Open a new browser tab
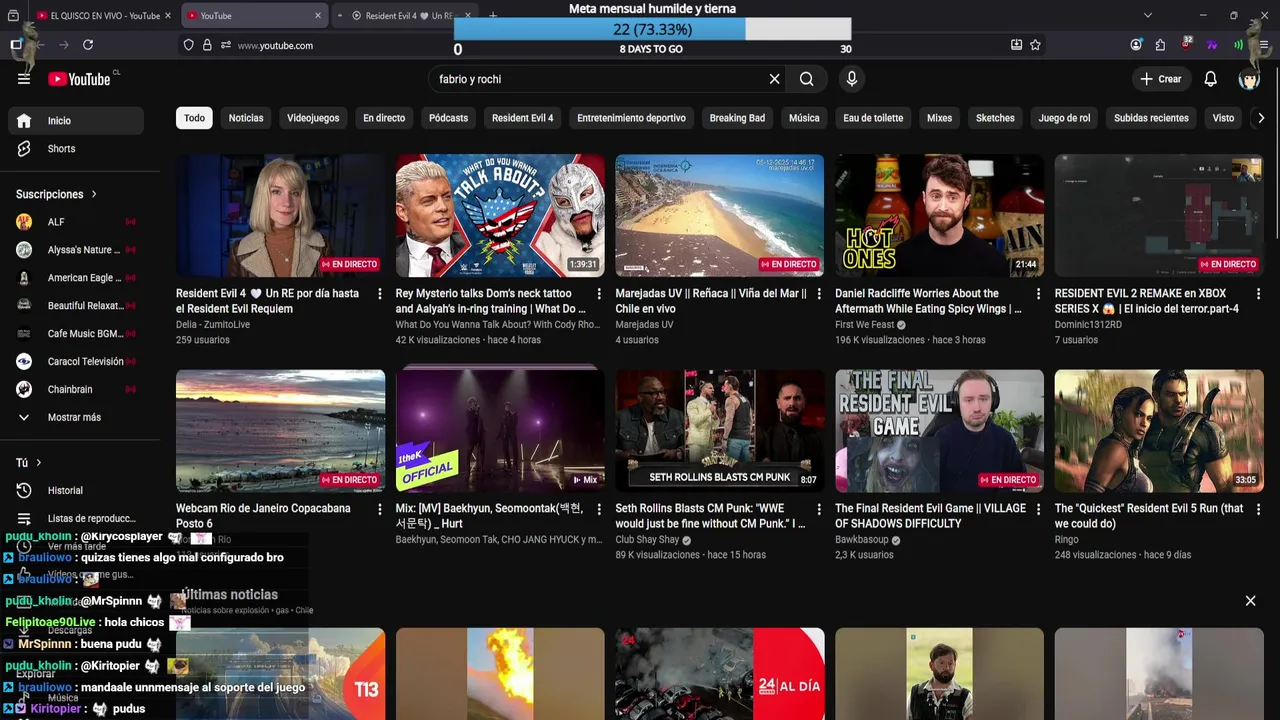The width and height of the screenshot is (1280, 720). coord(493,15)
